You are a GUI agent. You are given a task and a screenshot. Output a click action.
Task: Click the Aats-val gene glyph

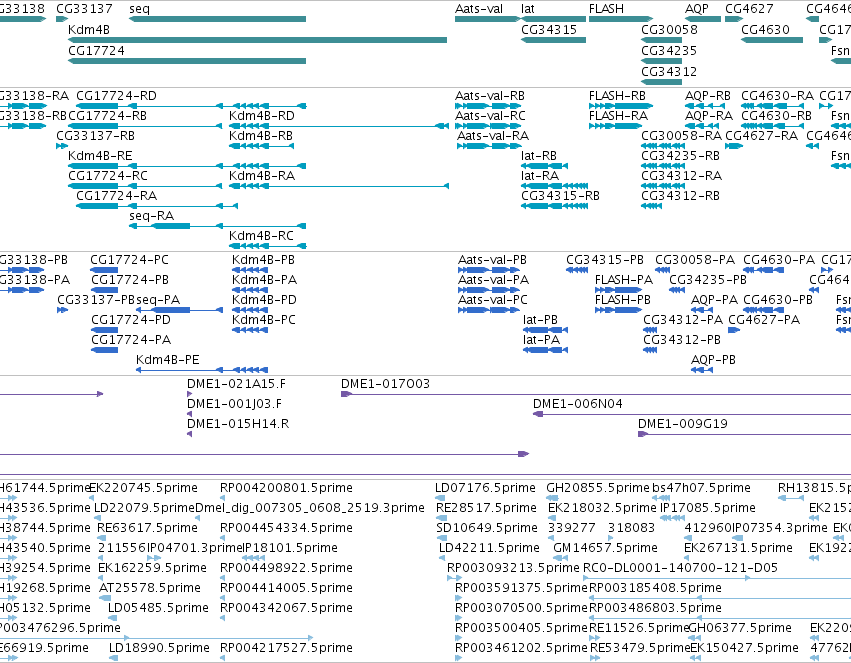tap(488, 19)
